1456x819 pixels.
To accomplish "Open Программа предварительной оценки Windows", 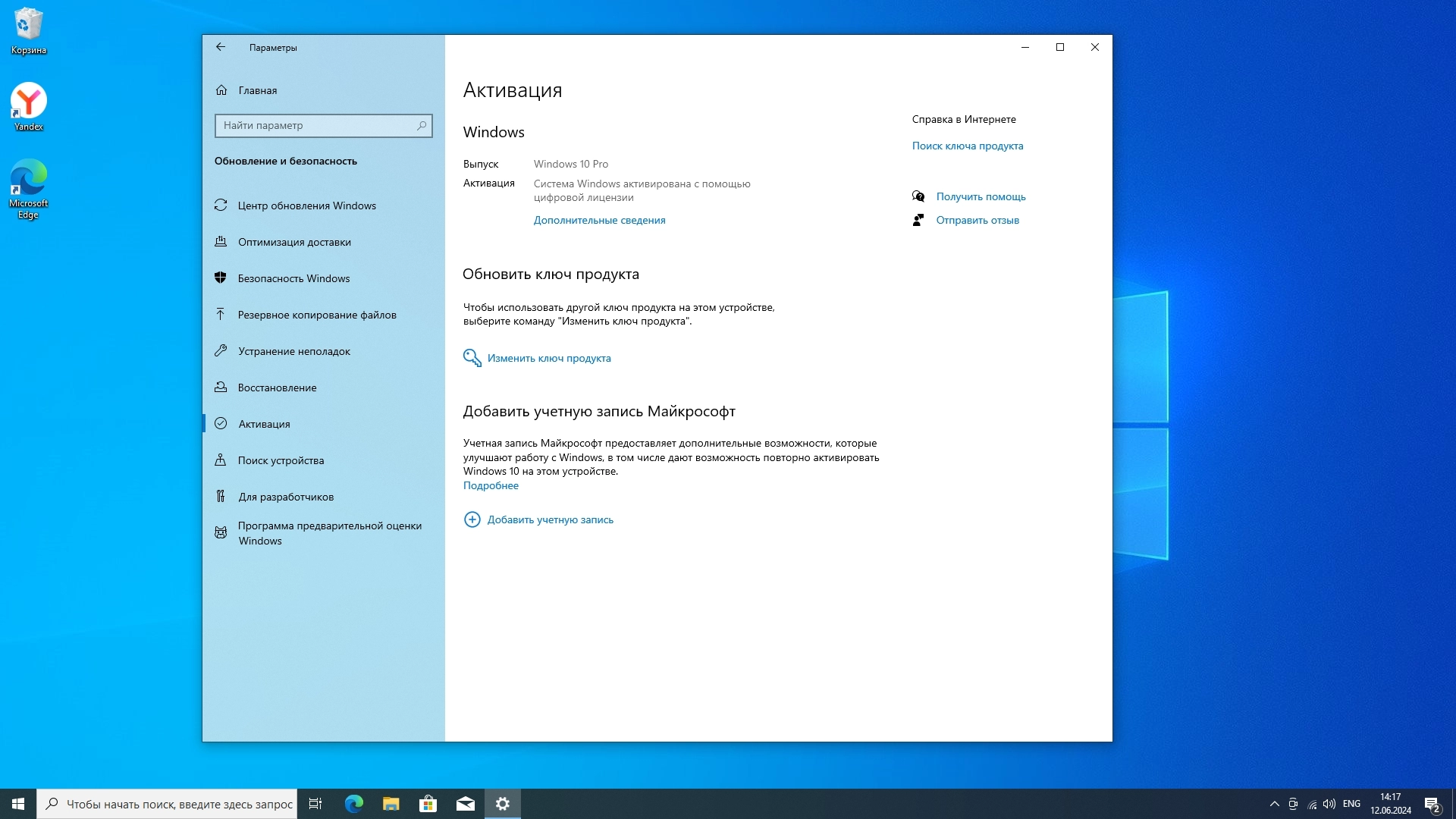I will point(329,533).
